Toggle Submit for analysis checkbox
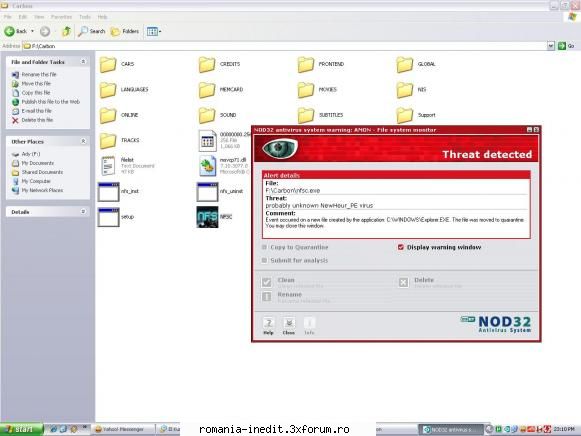The image size is (581, 436). tap(264, 260)
